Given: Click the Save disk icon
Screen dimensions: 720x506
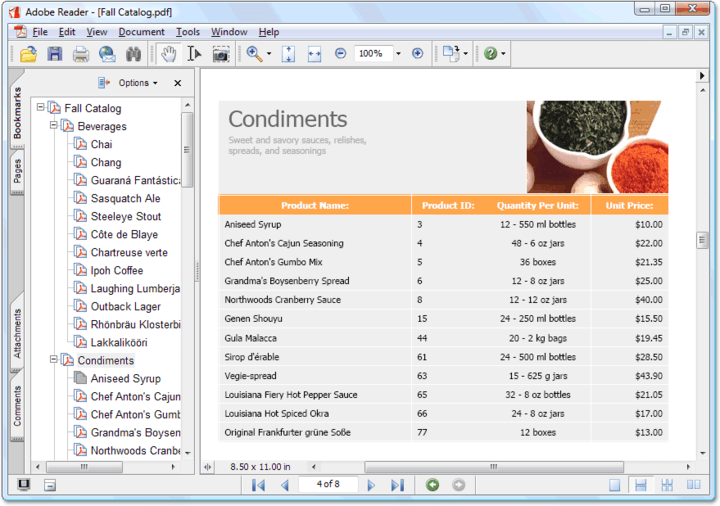Looking at the screenshot, I should (55, 54).
